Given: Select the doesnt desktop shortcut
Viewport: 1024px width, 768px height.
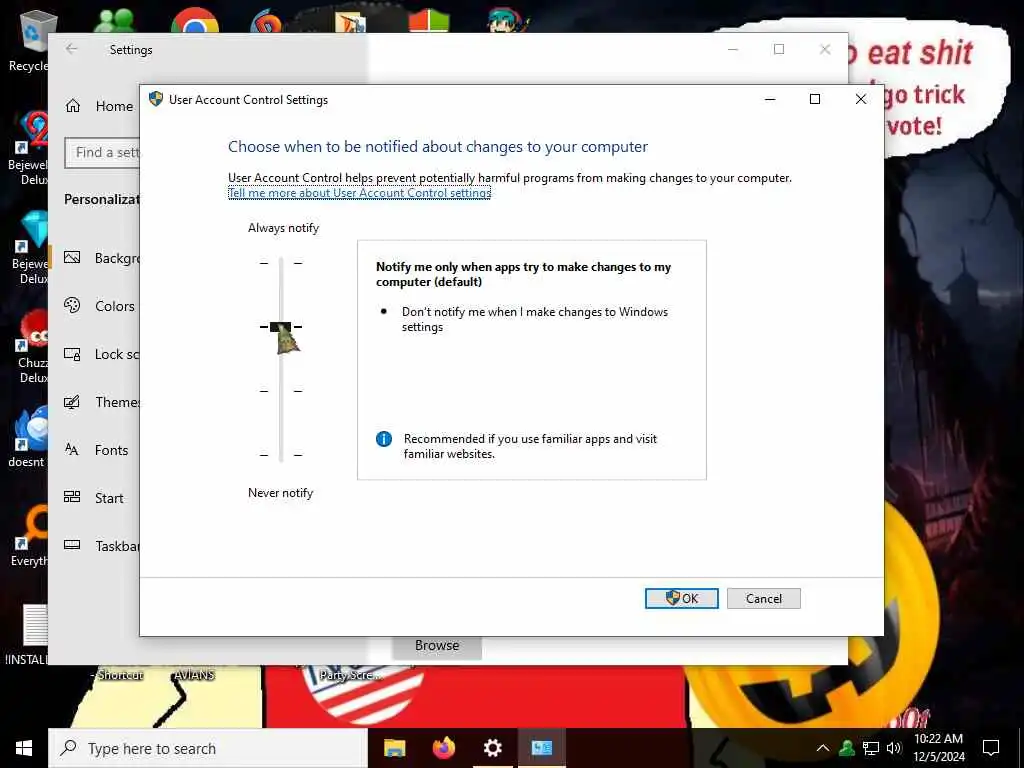Looking at the screenshot, I should (x=27, y=438).
